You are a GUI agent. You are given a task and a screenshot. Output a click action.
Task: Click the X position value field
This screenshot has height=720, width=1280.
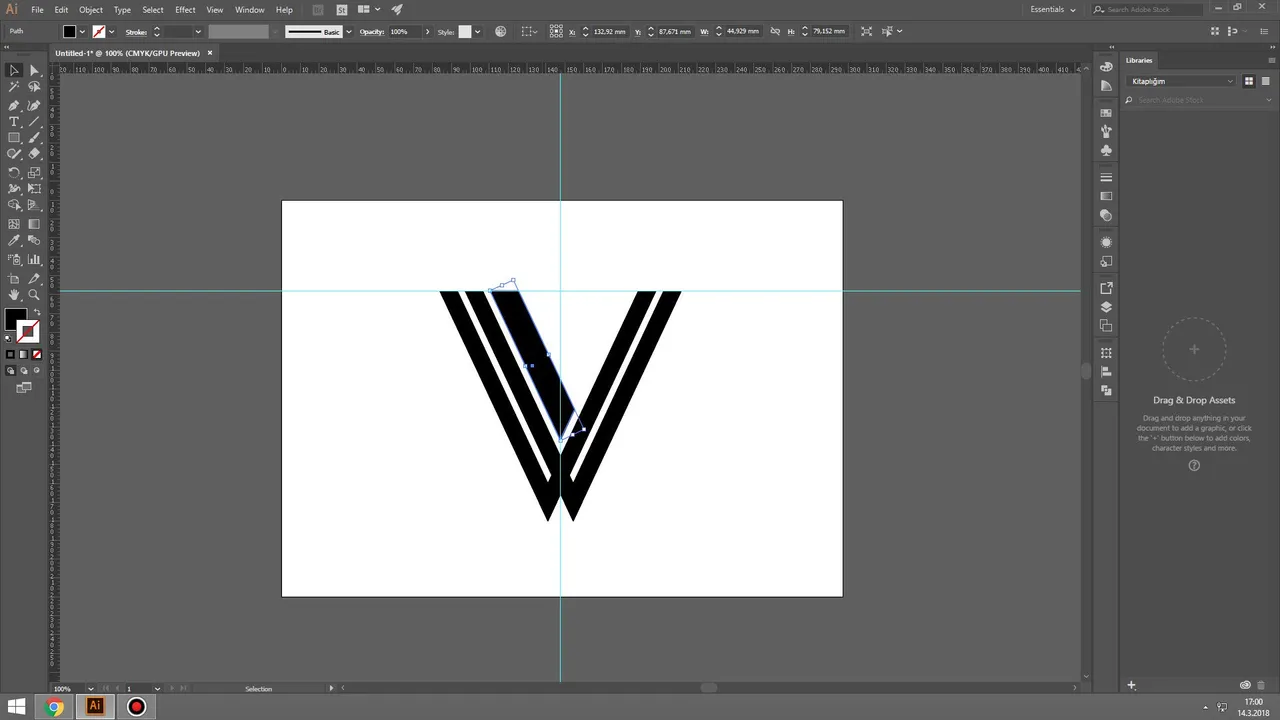point(609,32)
